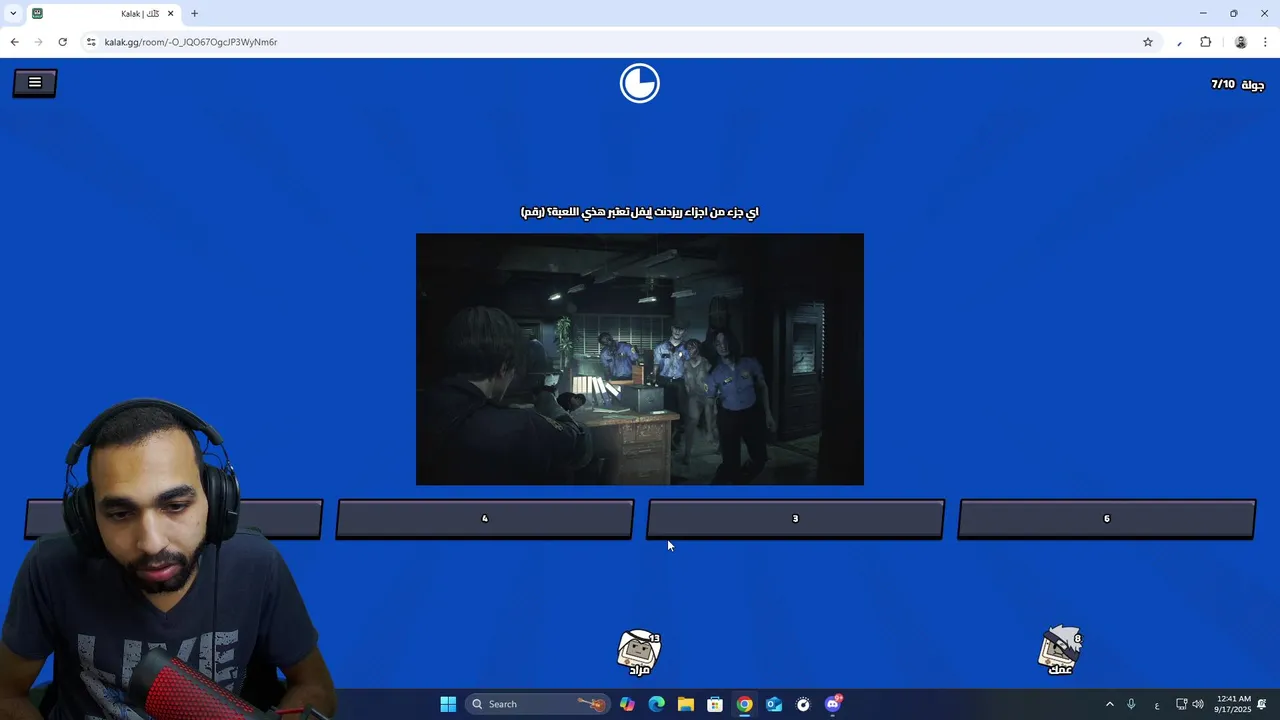Open a new browser tab

coord(194,14)
